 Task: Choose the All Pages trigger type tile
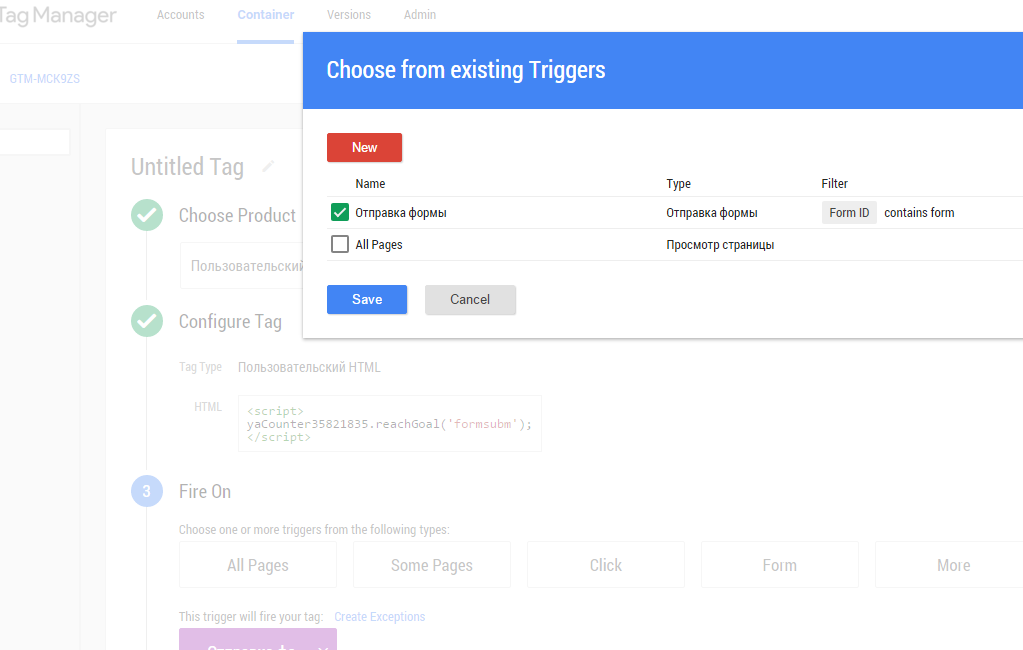click(x=258, y=565)
